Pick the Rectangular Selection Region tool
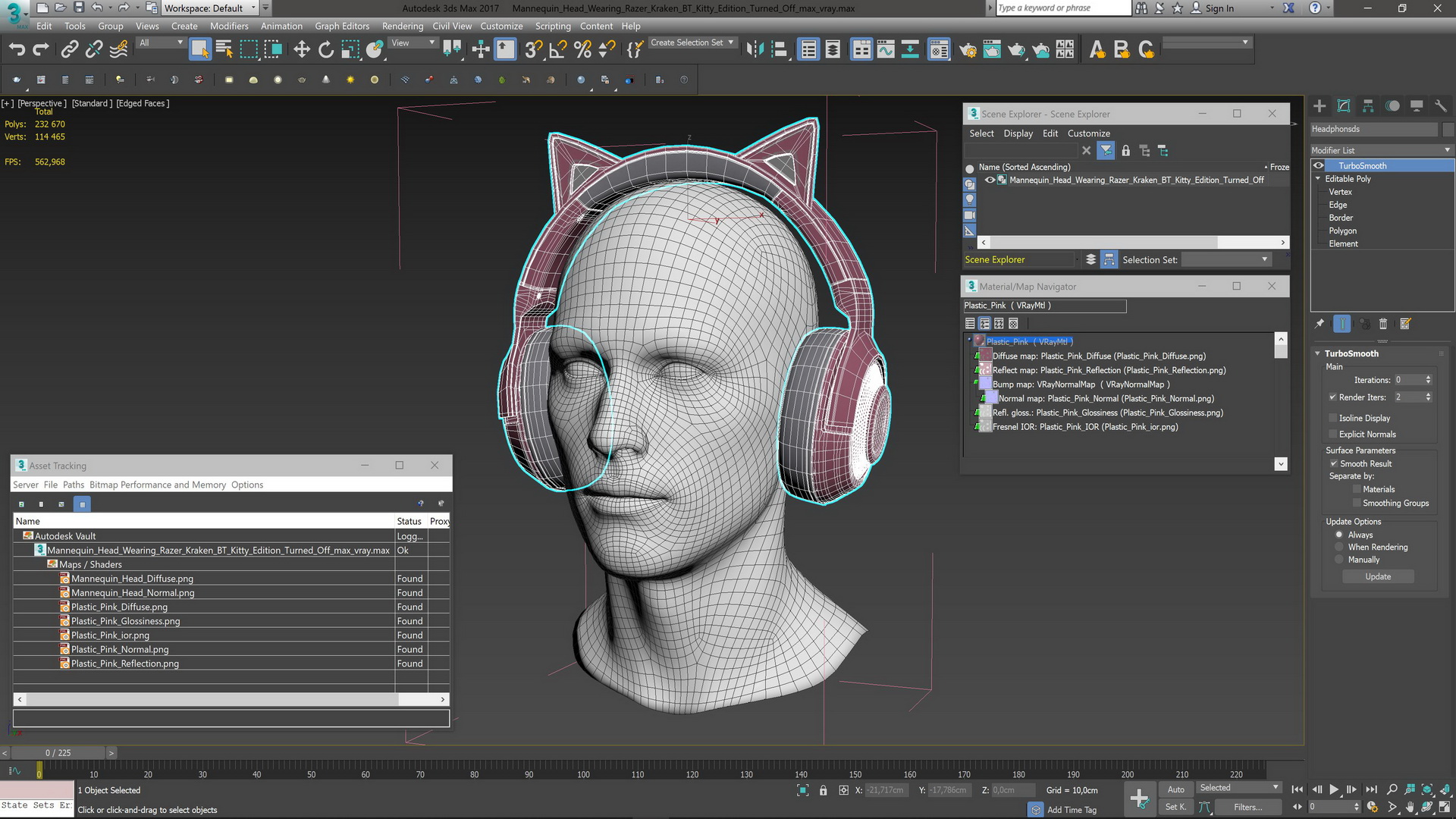The width and height of the screenshot is (1456, 819). point(249,50)
